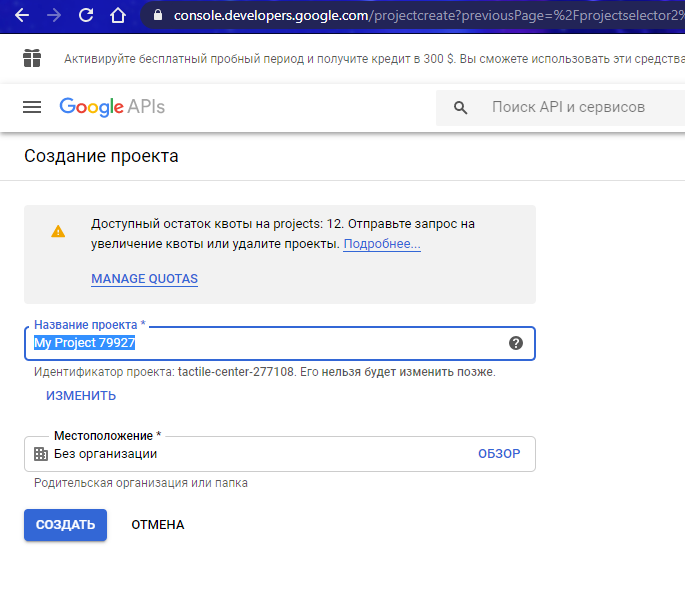This screenshot has width=685, height=600.
Task: Reload the page with refresh icon
Action: (x=86, y=15)
